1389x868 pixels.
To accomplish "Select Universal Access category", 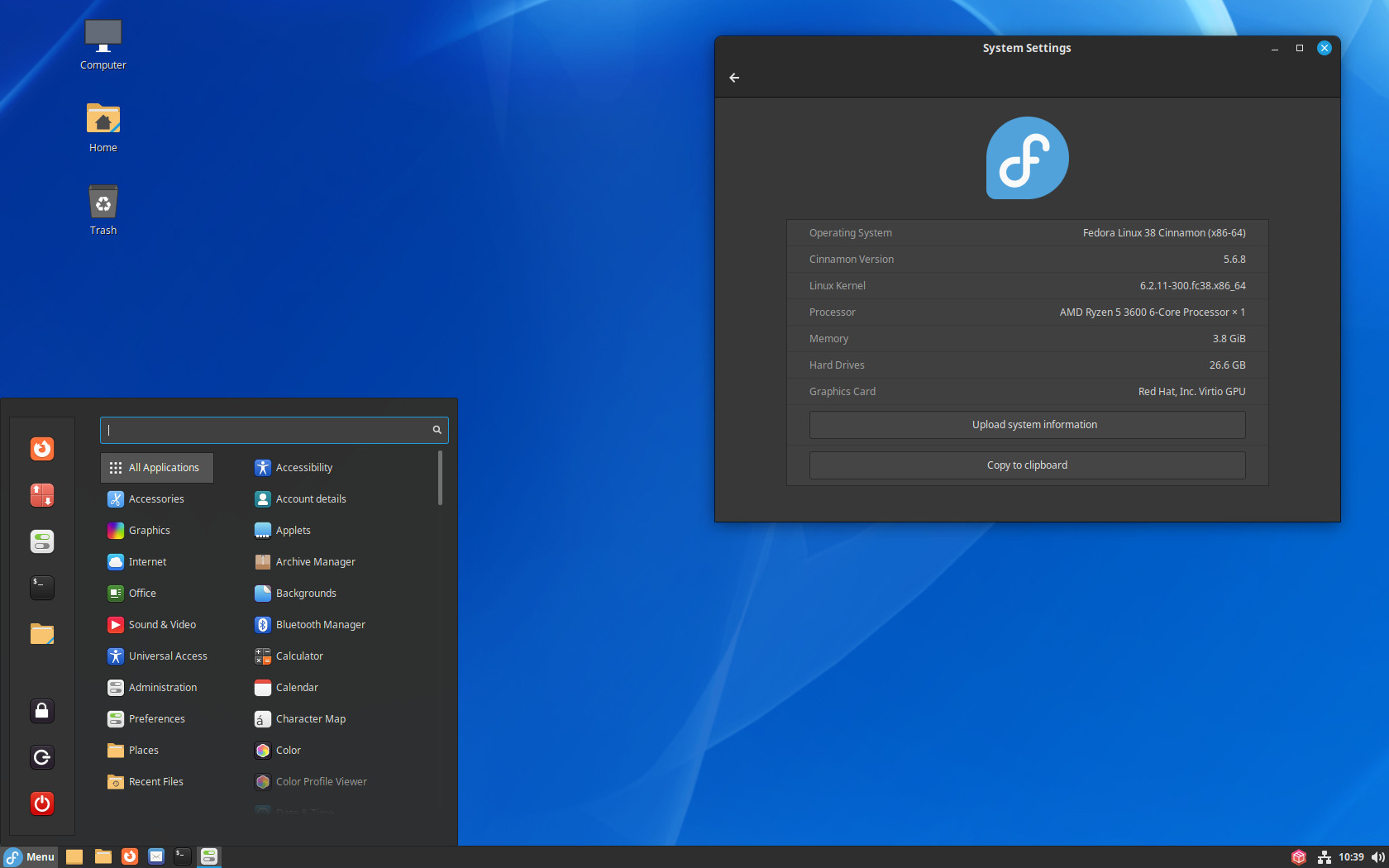I will (157, 656).
